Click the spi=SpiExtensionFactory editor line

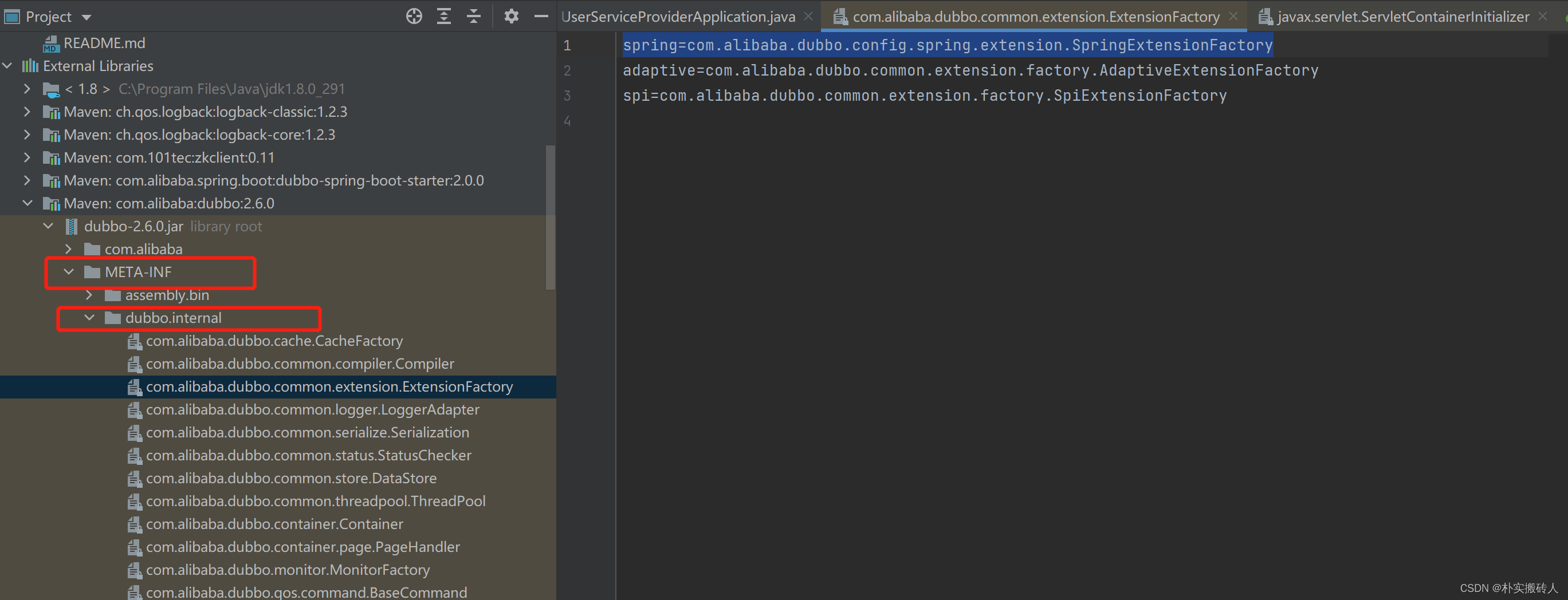point(925,96)
